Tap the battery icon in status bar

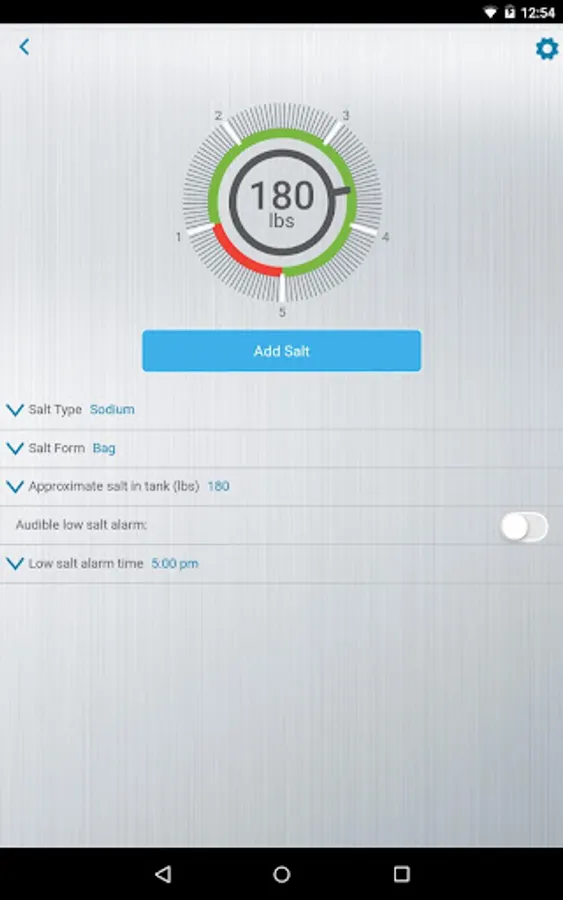[x=510, y=12]
